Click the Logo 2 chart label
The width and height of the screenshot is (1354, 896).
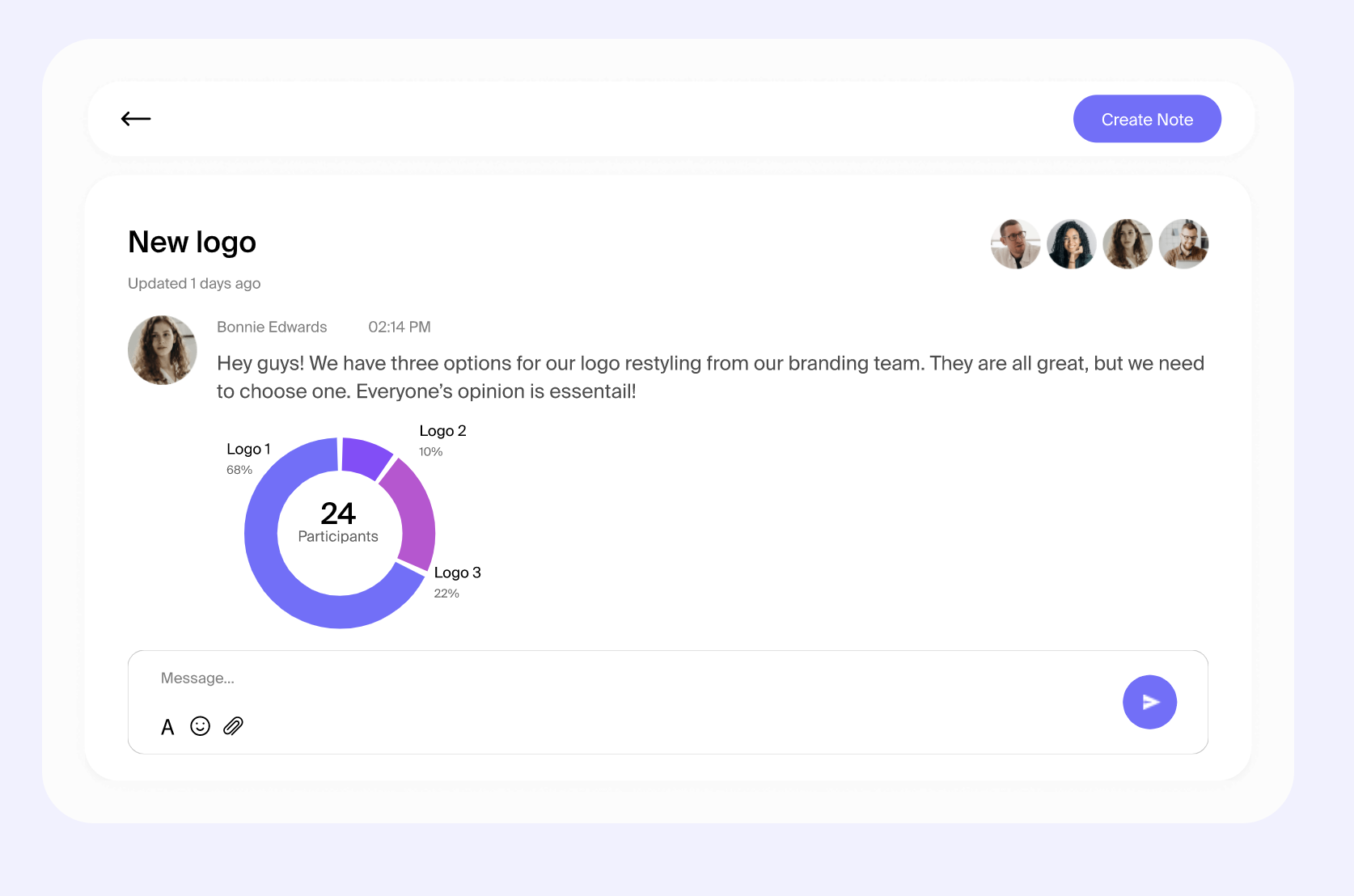coord(442,431)
